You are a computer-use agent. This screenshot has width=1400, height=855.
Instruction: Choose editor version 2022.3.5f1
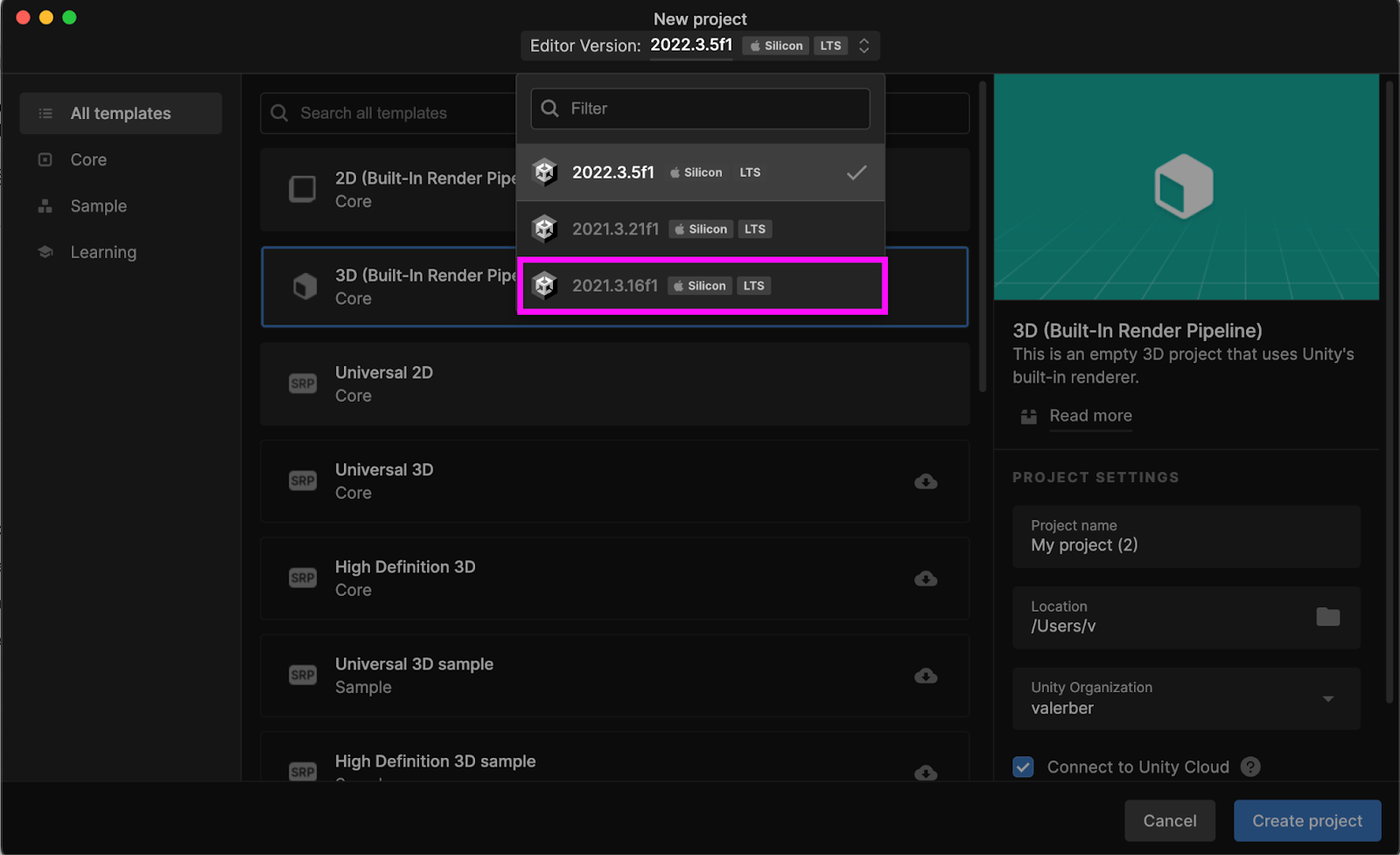701,172
